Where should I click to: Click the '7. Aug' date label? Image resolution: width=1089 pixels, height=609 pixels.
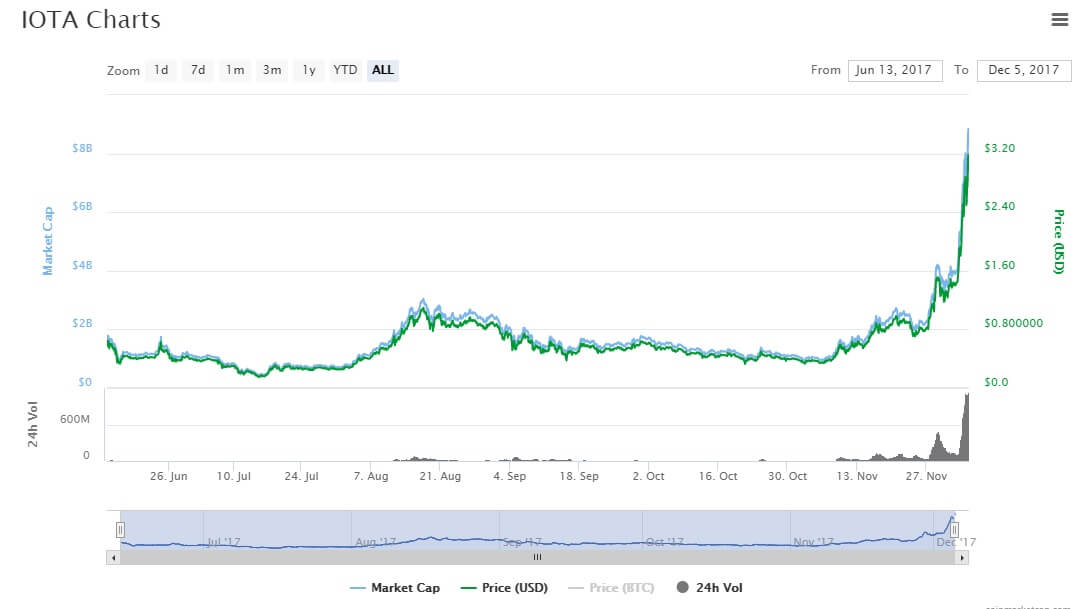[371, 476]
